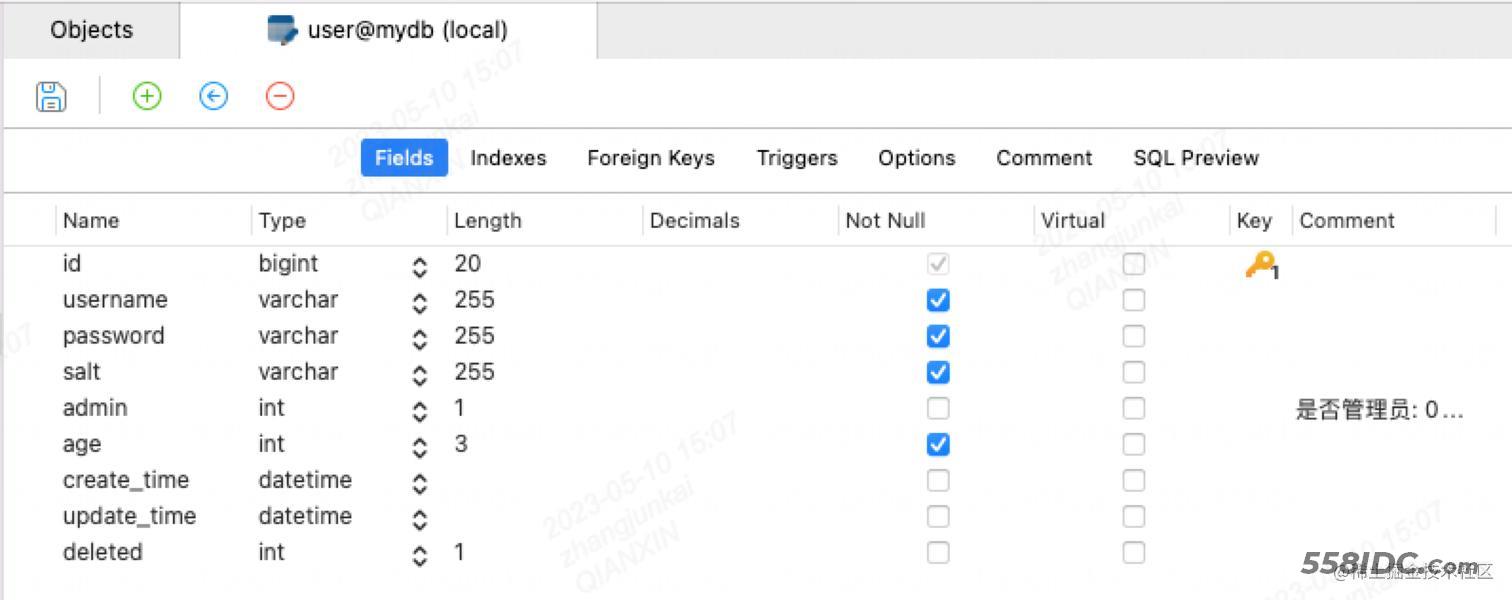Click the blue insert field icon
This screenshot has width=1512, height=600.
pyautogui.click(x=213, y=96)
